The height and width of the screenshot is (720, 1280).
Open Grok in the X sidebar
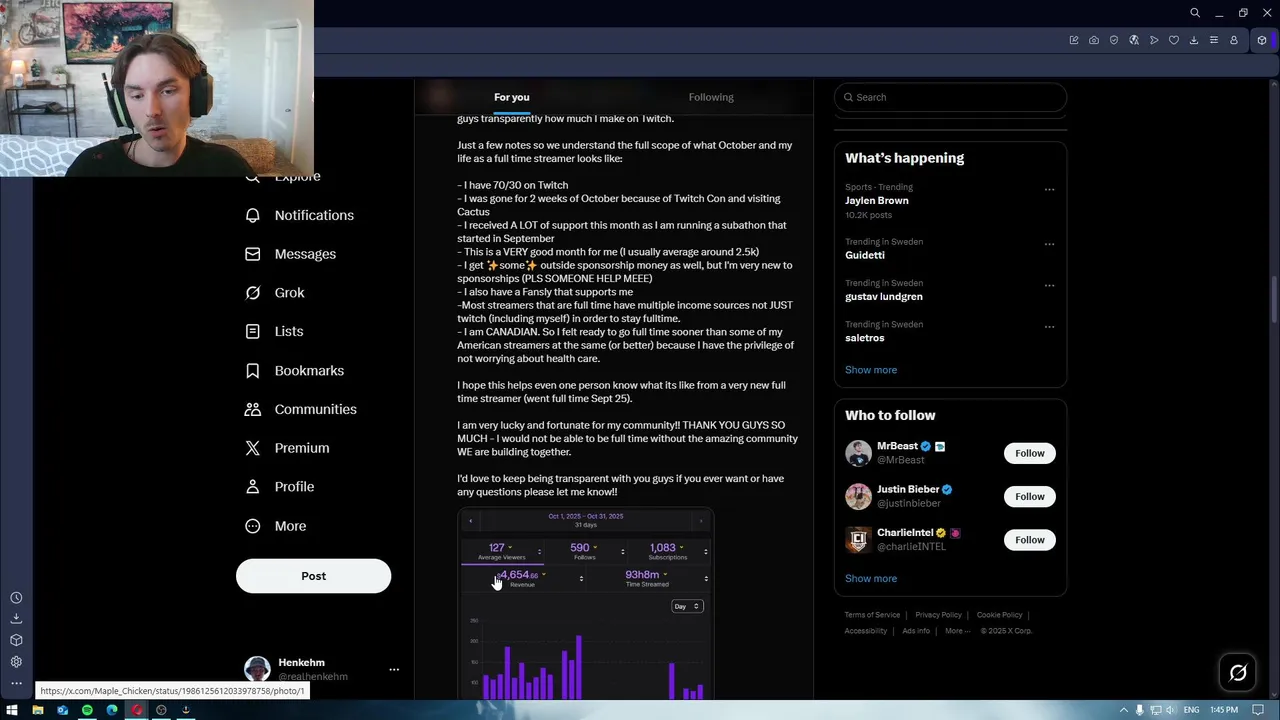275,293
